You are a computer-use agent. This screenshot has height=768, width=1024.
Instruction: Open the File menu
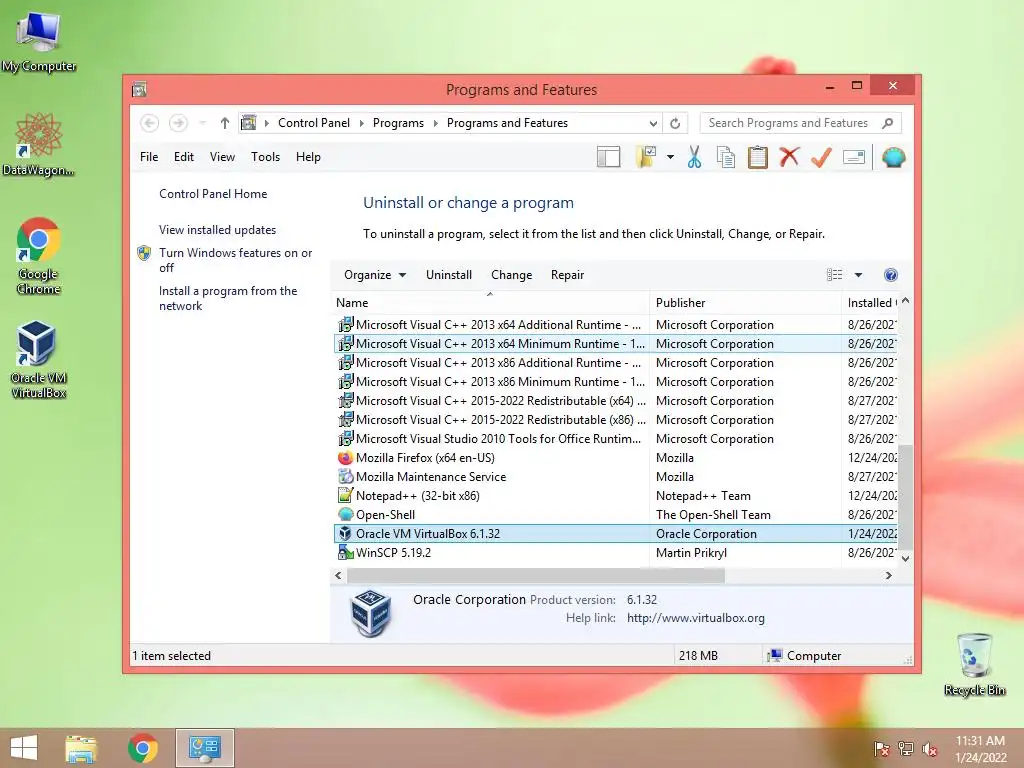click(x=149, y=157)
